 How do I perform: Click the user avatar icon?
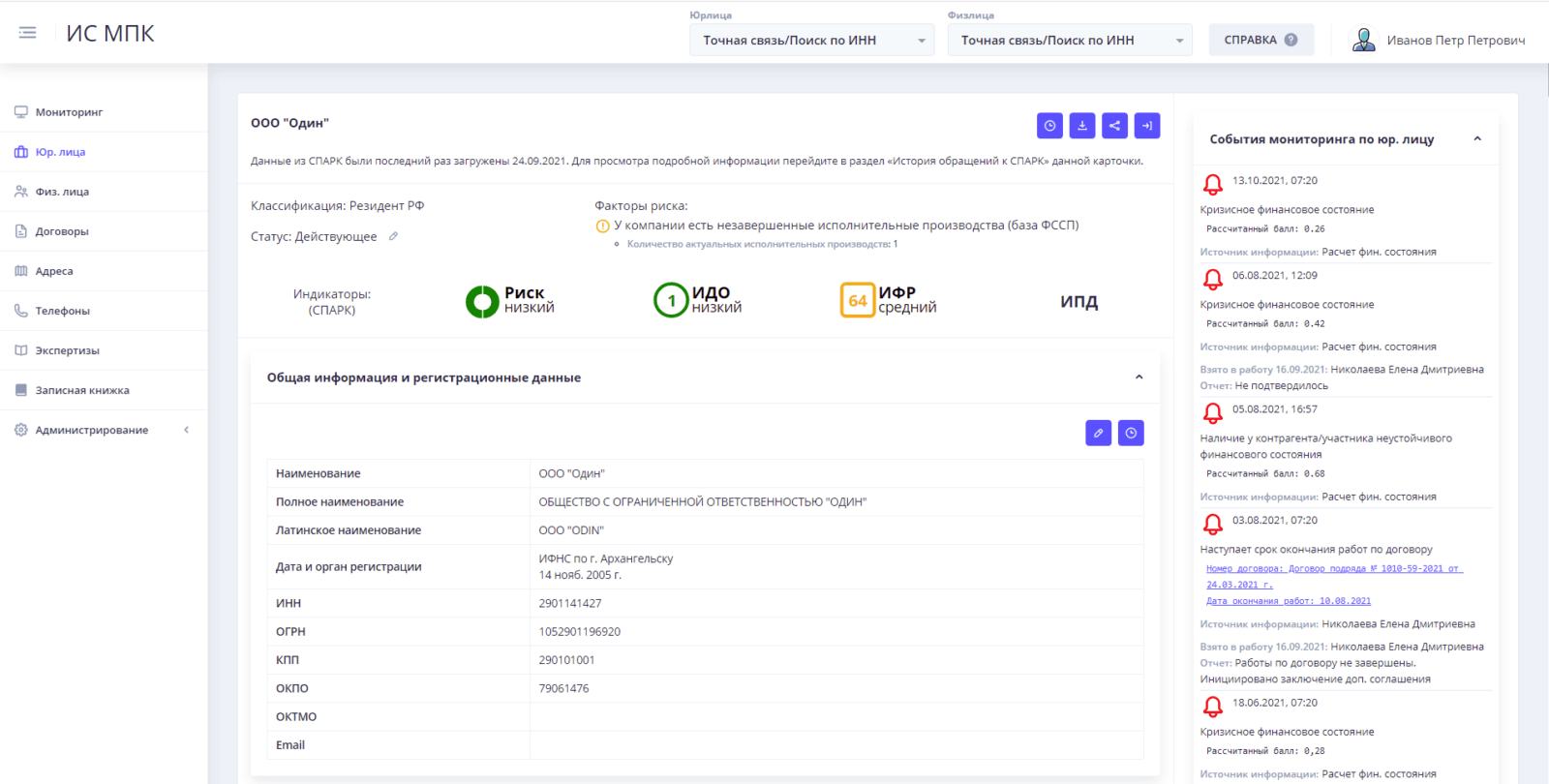(1364, 40)
